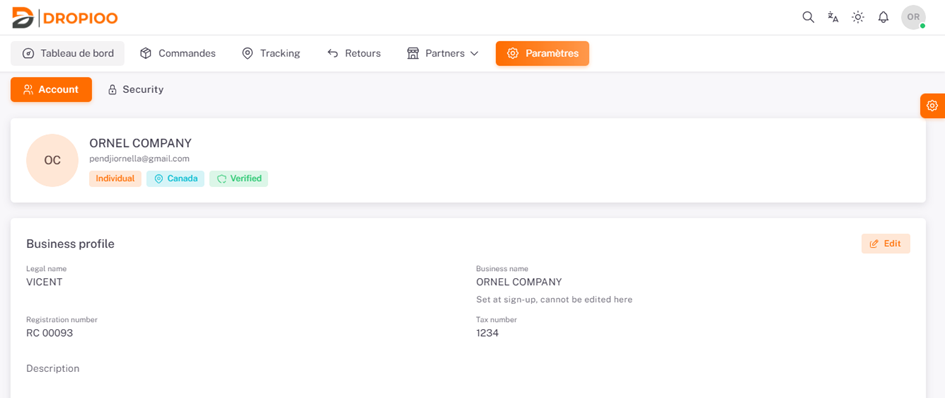
Task: Click the store icon beside Partners
Action: [413, 53]
